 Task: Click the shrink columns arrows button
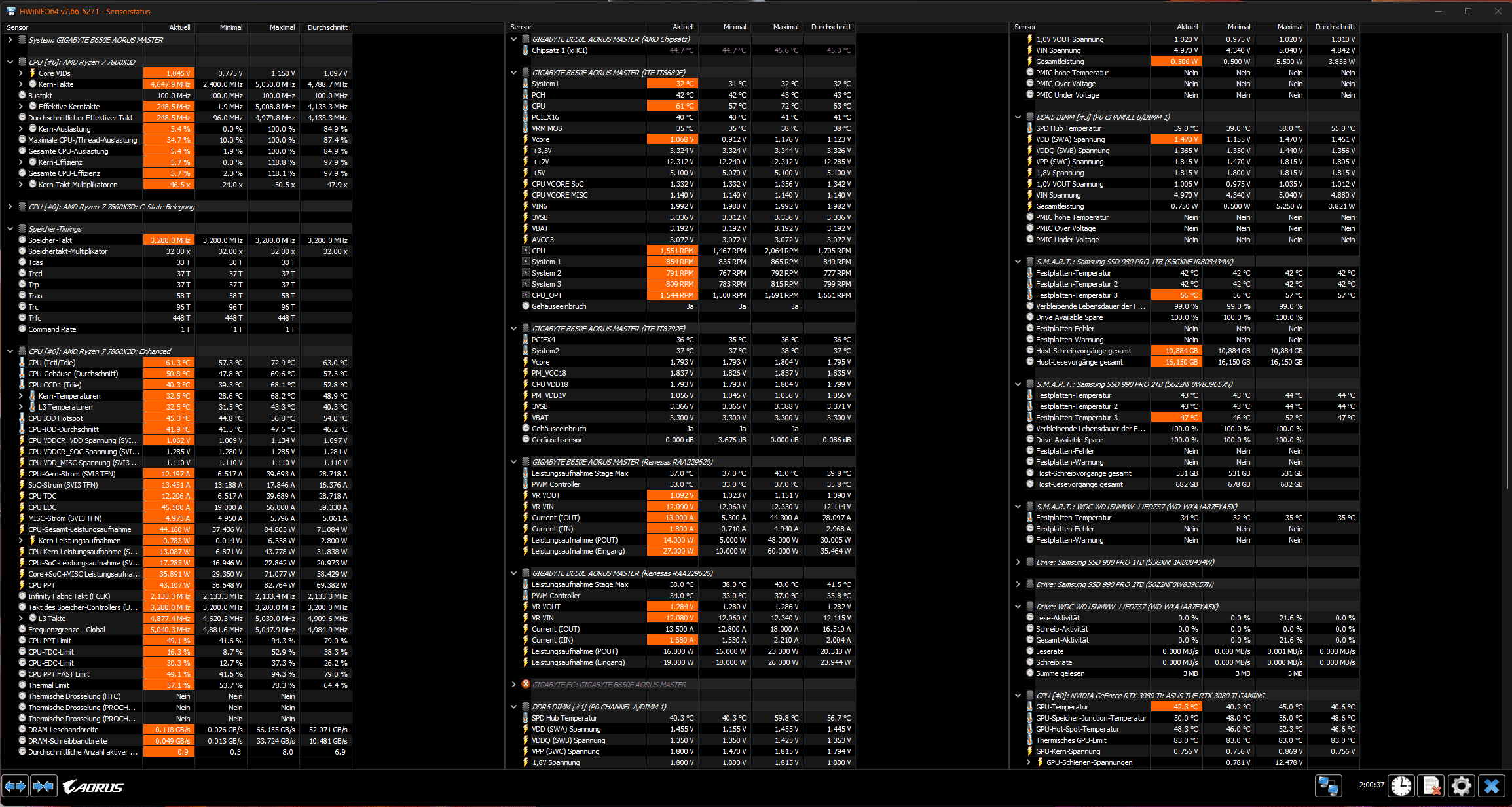coord(44,786)
